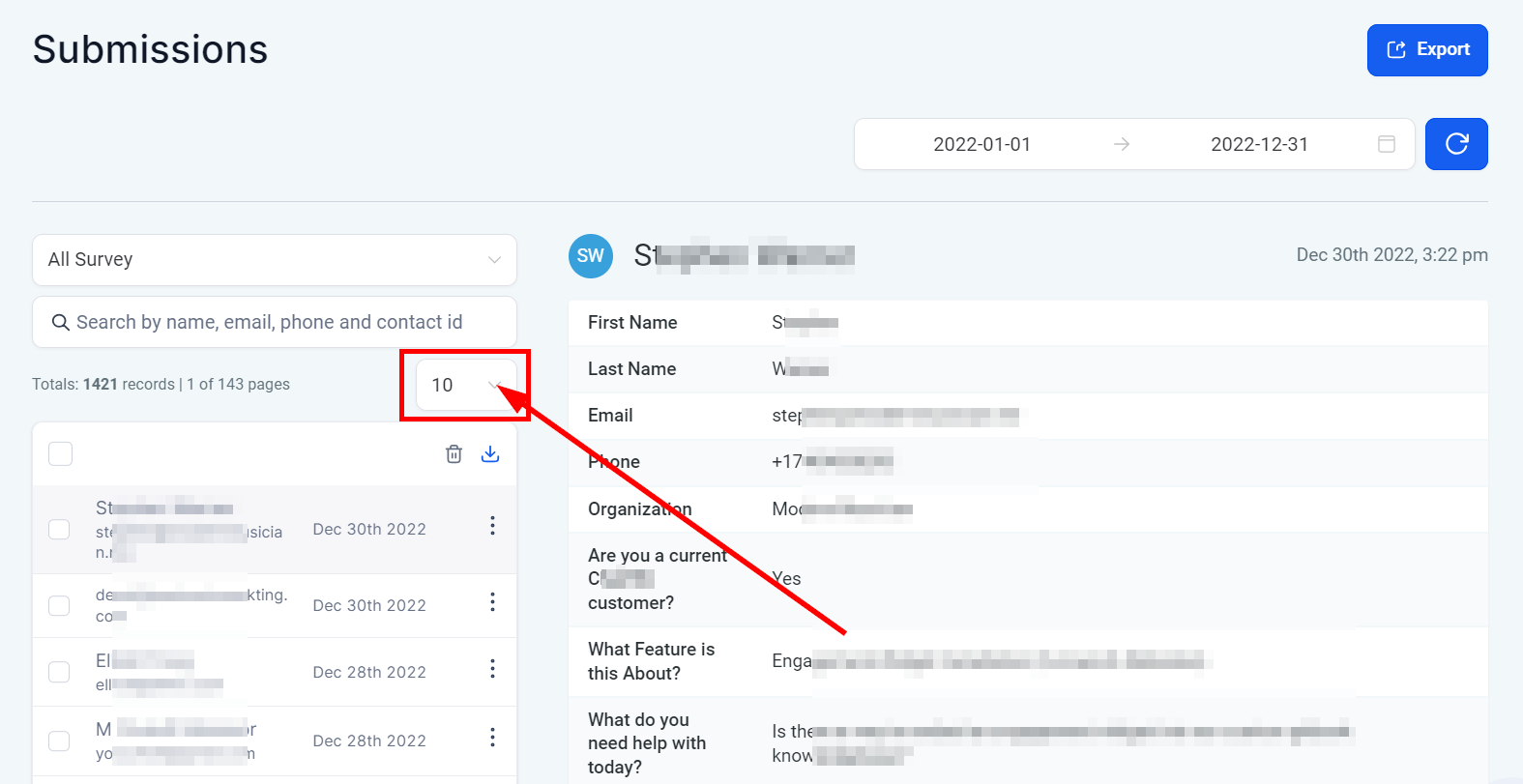Open three-dot menu for last Dec 28th submission

pos(492,738)
